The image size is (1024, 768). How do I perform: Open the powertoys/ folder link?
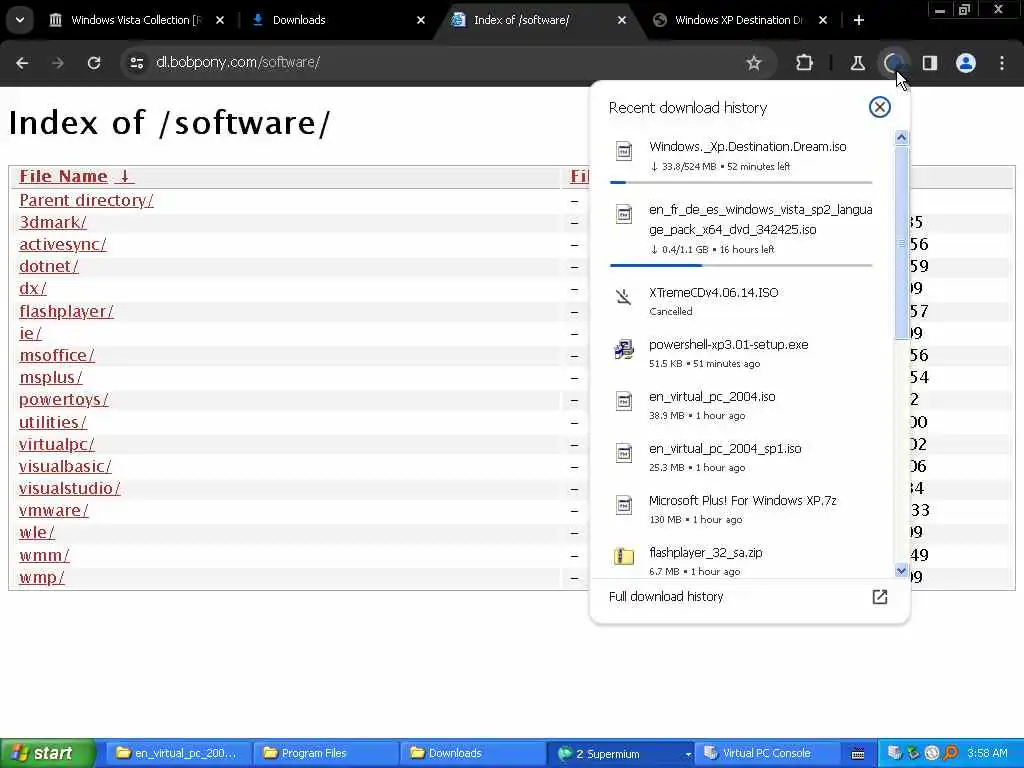(64, 400)
